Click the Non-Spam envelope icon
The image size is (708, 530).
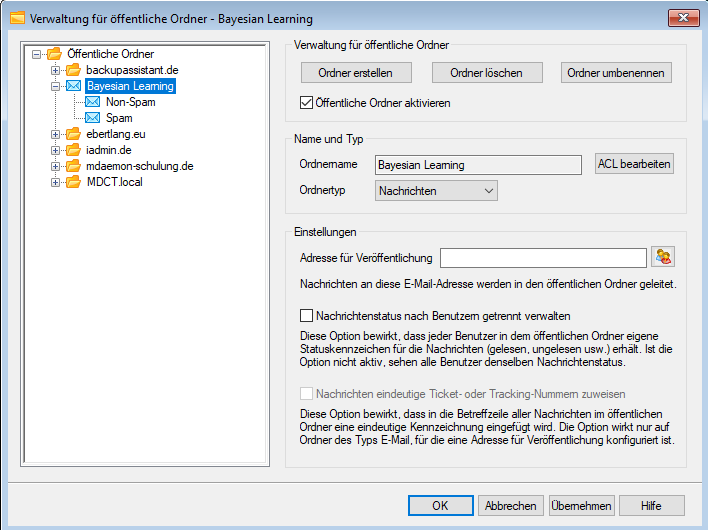[x=93, y=102]
